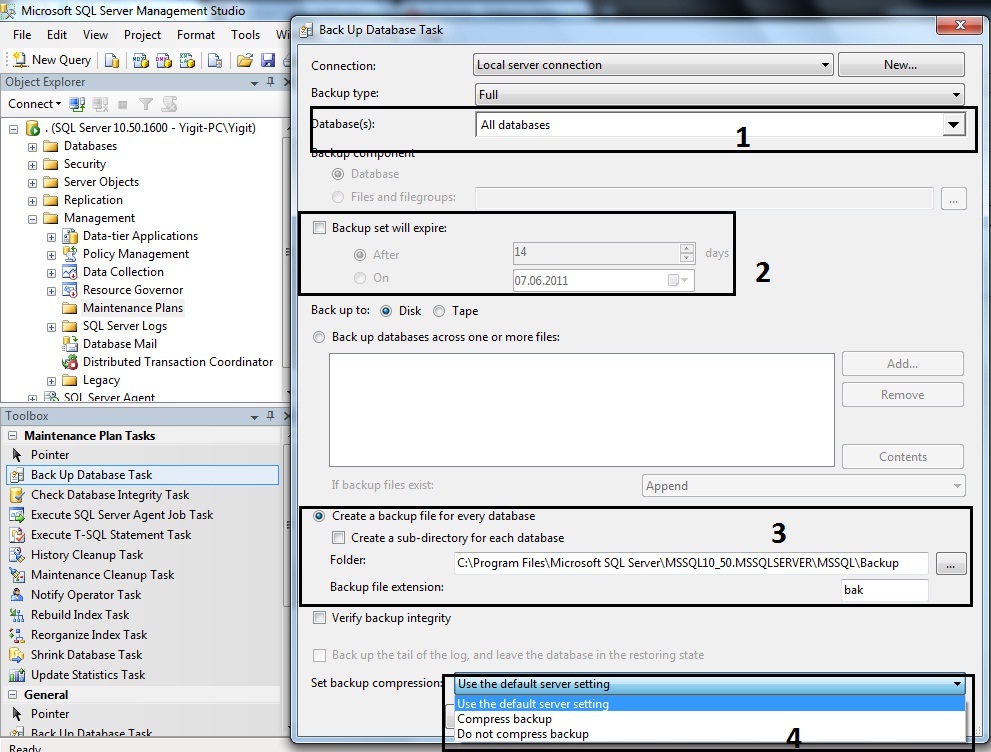The image size is (991, 752).
Task: Open the Database(s) dropdown
Action: [953, 125]
